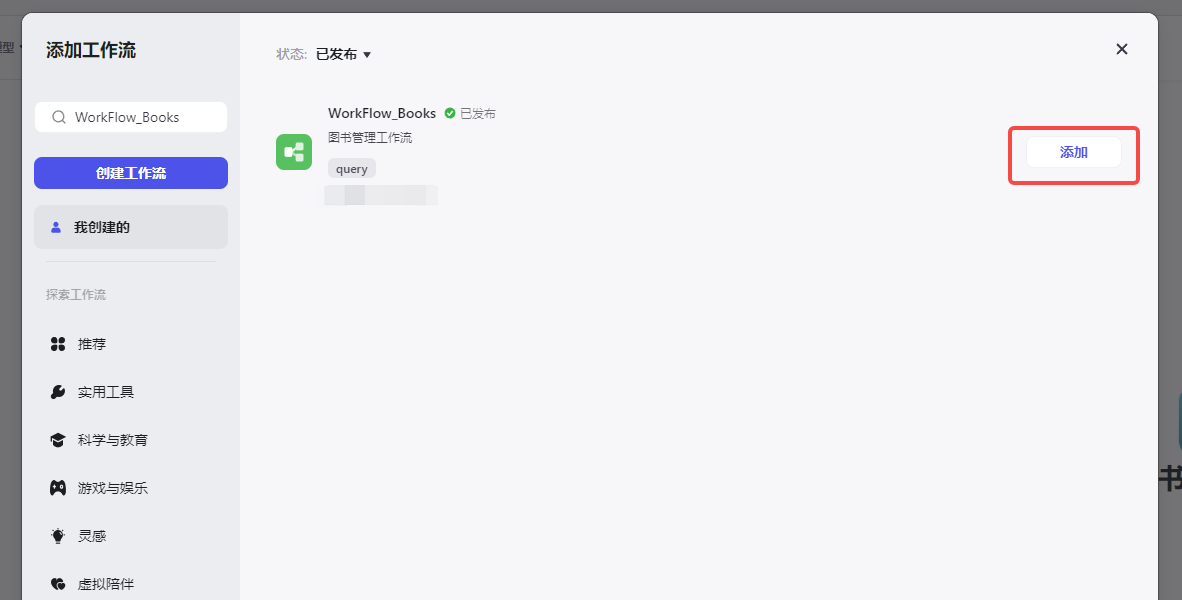
Task: Open the 状态 已发布 dropdown
Action: point(344,54)
